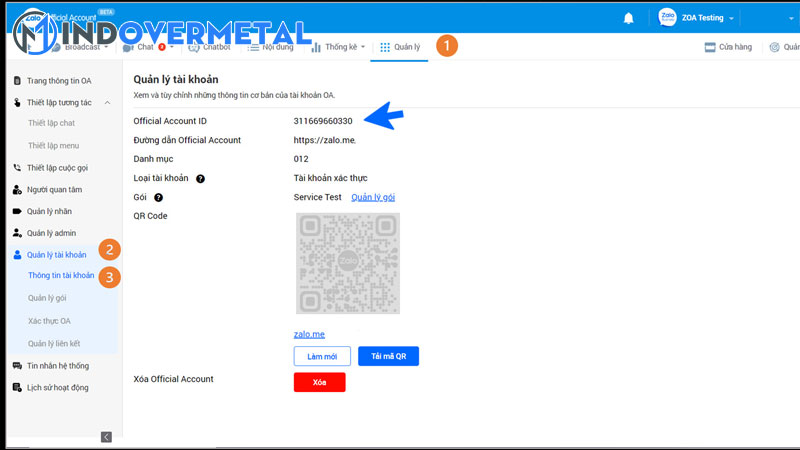Expand the ZOA Testing account dropdown
800x450 pixels.
point(732,19)
